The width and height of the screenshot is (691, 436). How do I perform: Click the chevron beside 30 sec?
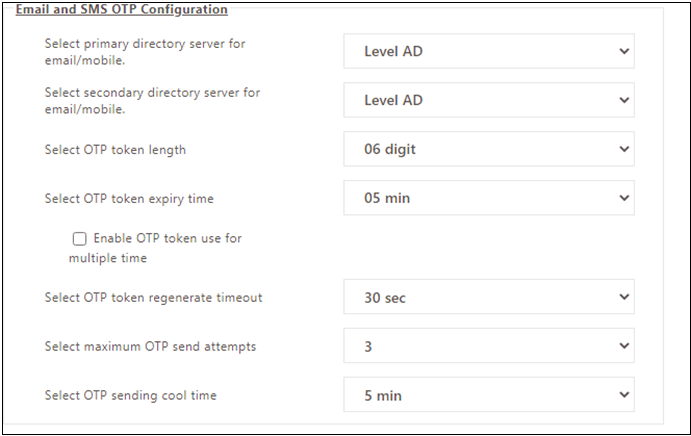[x=624, y=297]
